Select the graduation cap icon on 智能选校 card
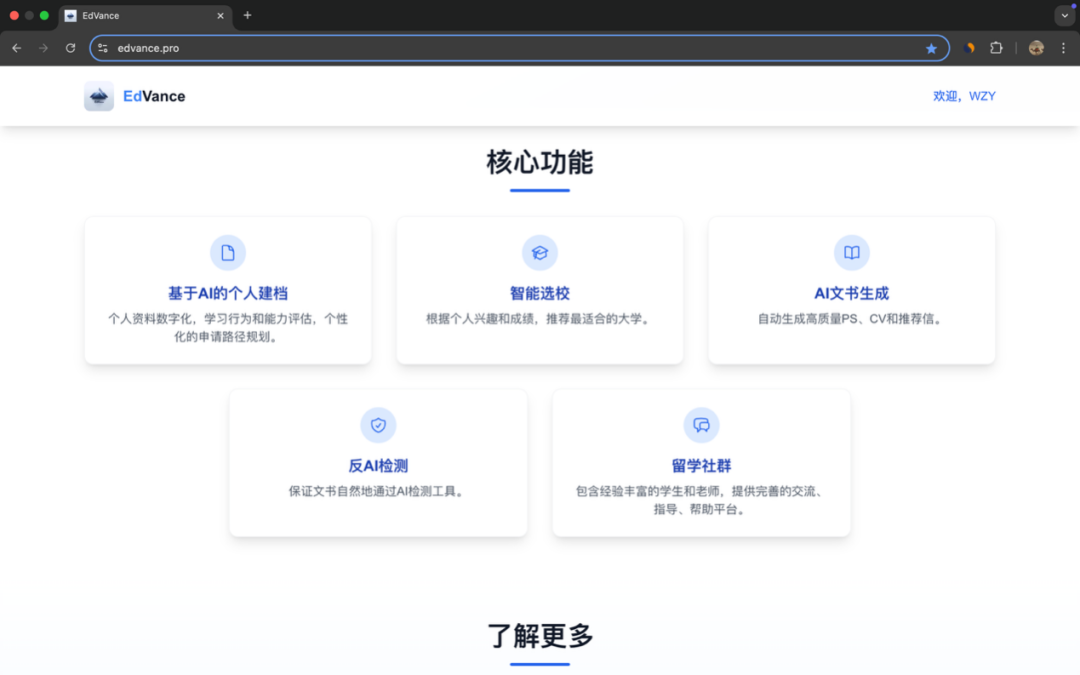The width and height of the screenshot is (1080, 675). (x=540, y=252)
